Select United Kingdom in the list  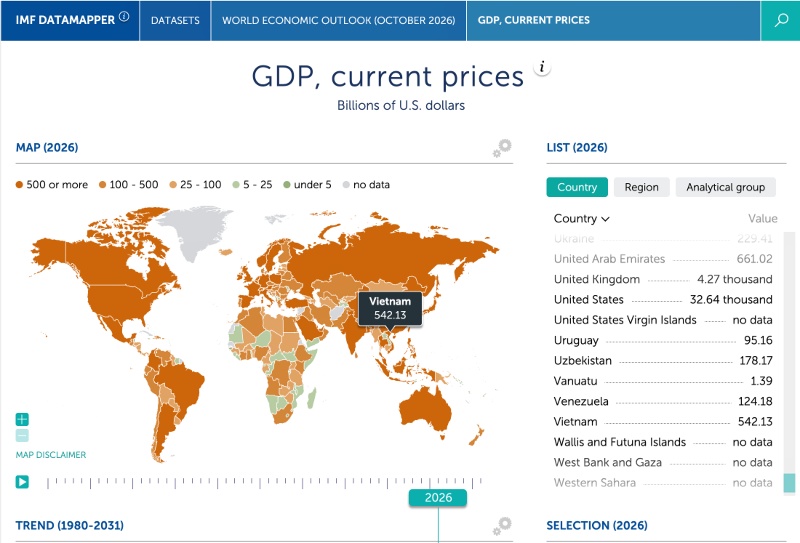coord(663,279)
